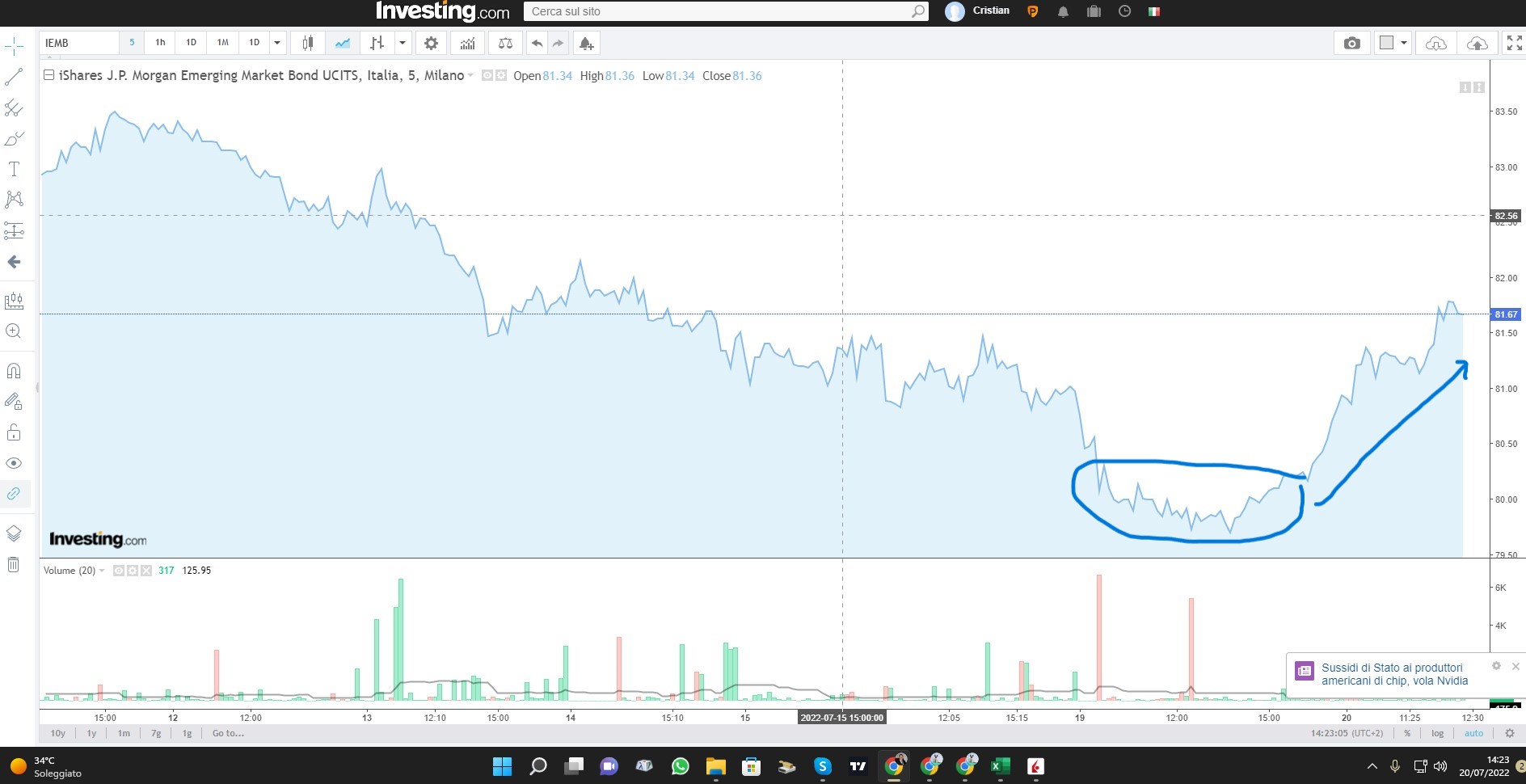
Task: Create an alert with bell-plus icon
Action: coord(586,43)
